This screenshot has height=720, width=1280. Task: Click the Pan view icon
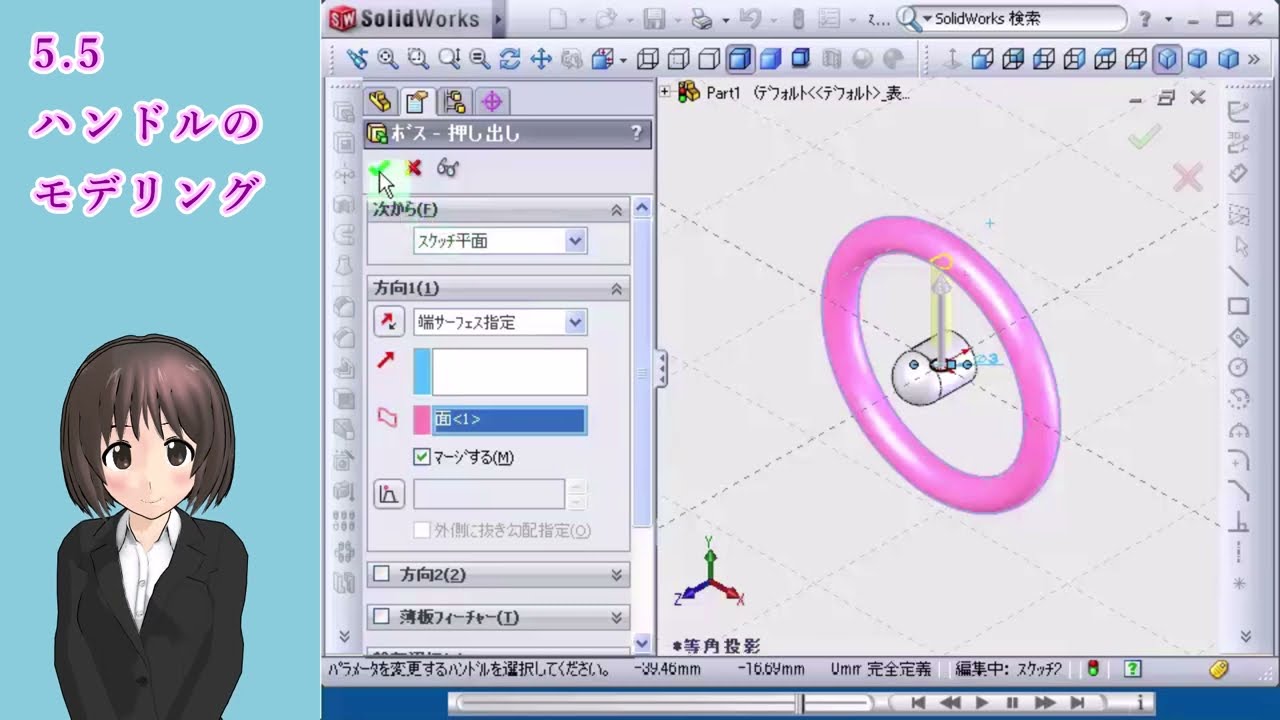point(541,59)
